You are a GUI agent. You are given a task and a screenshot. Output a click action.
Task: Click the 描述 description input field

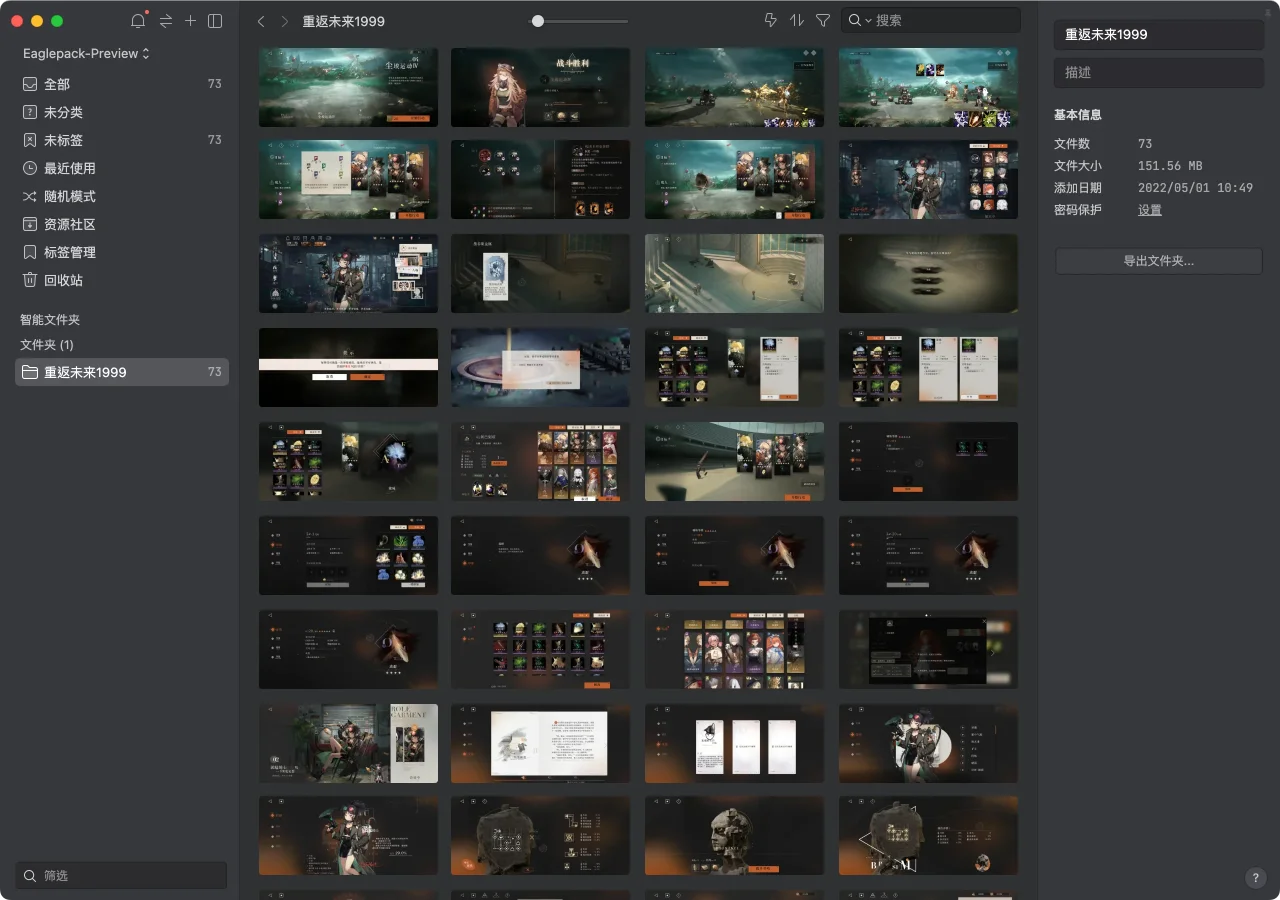1158,72
